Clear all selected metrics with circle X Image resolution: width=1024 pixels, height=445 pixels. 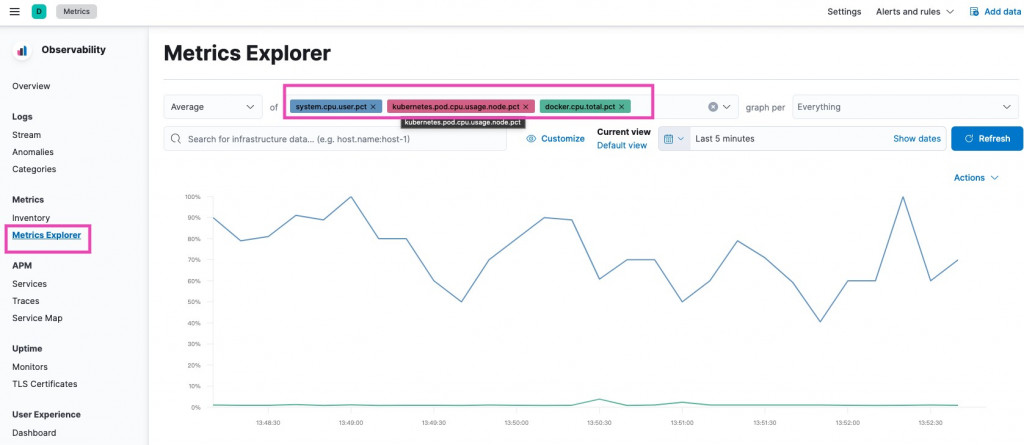pyautogui.click(x=713, y=107)
